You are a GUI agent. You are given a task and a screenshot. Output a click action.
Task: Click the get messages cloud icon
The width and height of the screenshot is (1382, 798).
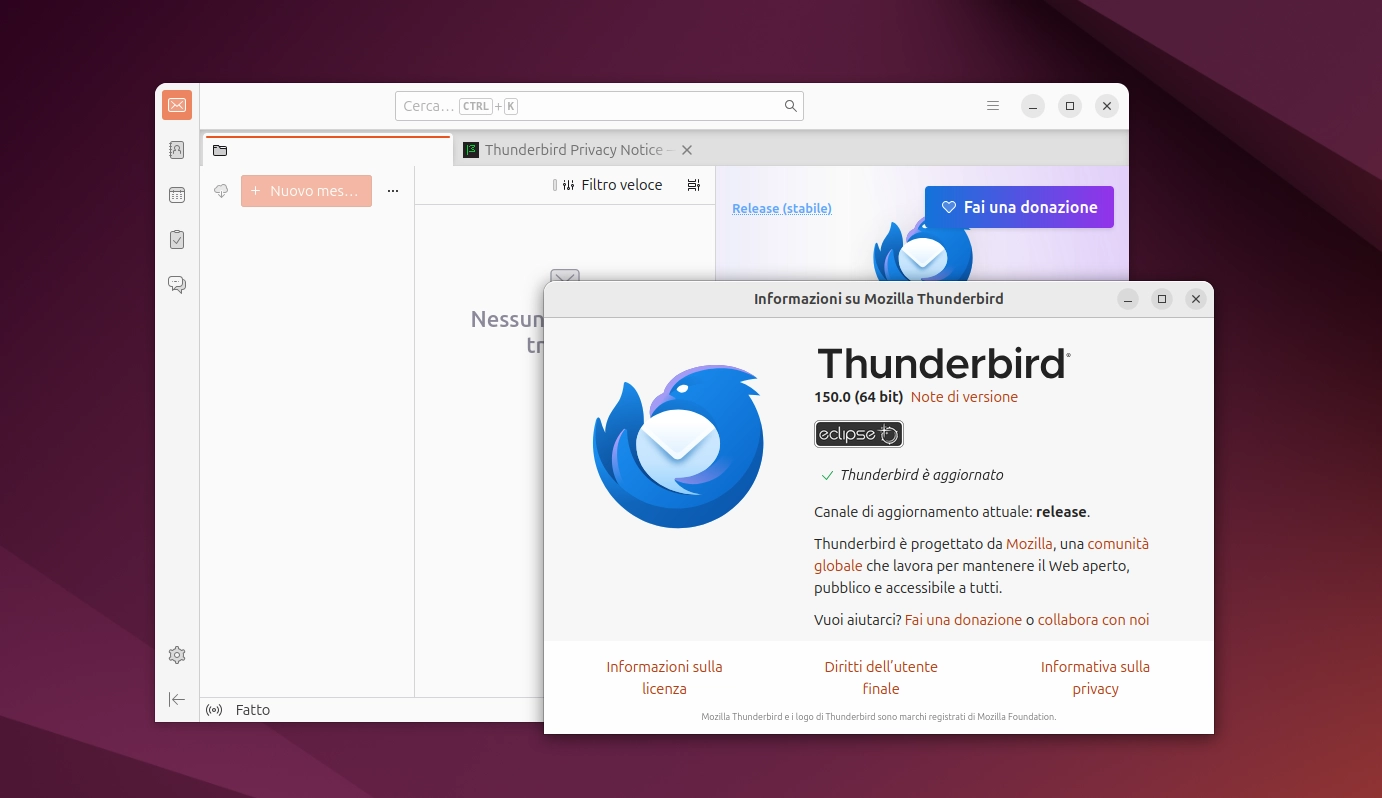[221, 191]
